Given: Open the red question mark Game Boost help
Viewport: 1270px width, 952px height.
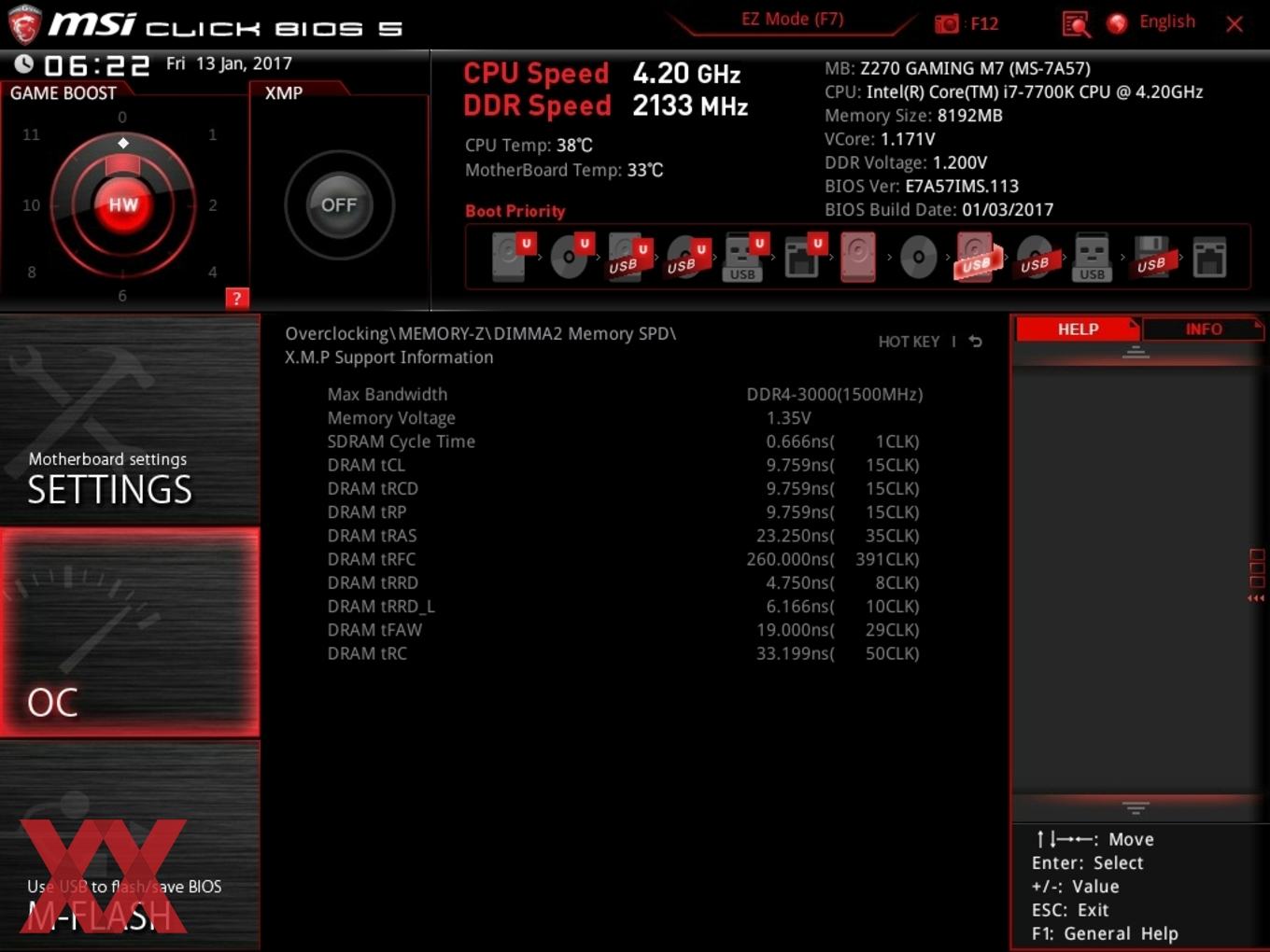Looking at the screenshot, I should [x=236, y=298].
